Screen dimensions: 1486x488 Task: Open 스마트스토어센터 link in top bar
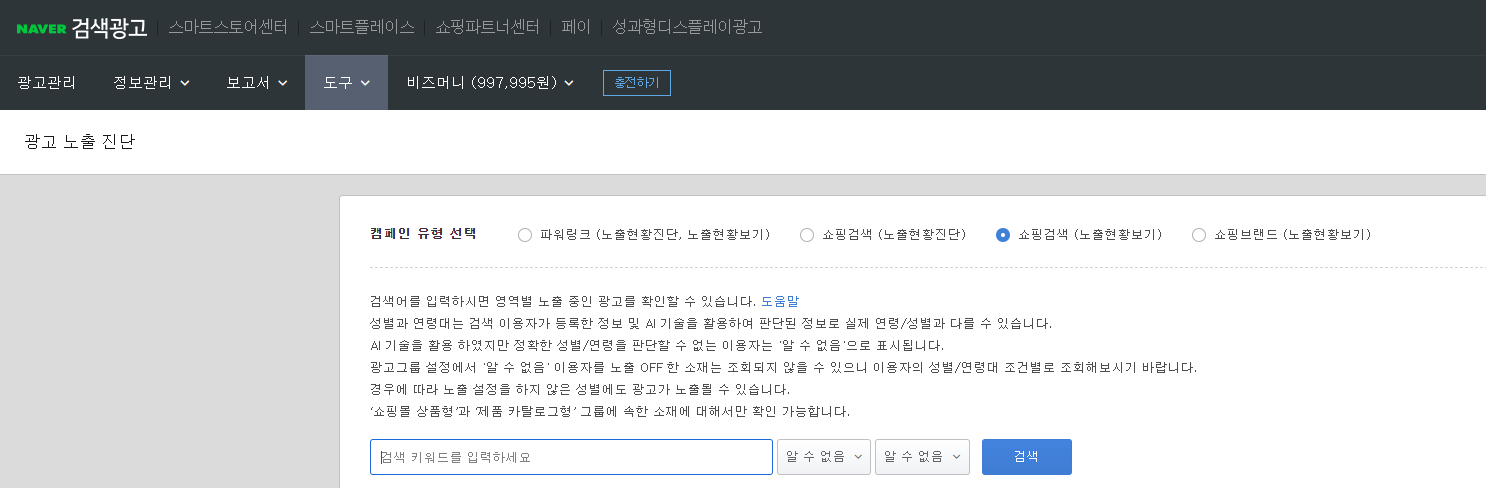point(228,27)
